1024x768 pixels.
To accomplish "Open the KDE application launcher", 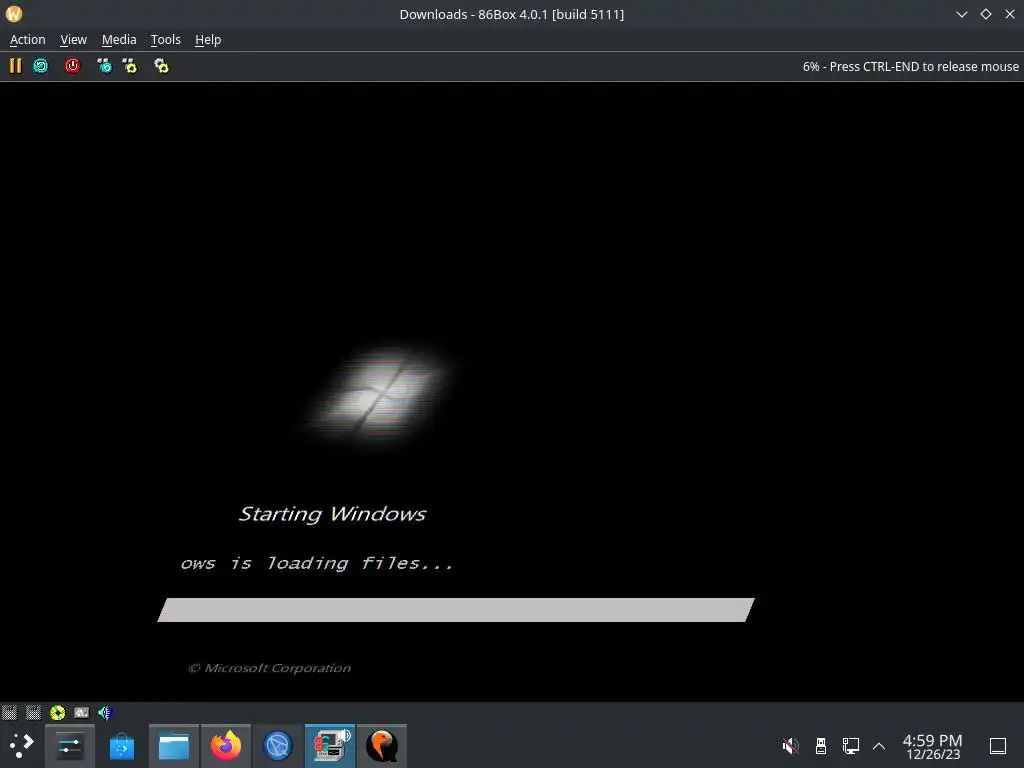I will [21, 746].
